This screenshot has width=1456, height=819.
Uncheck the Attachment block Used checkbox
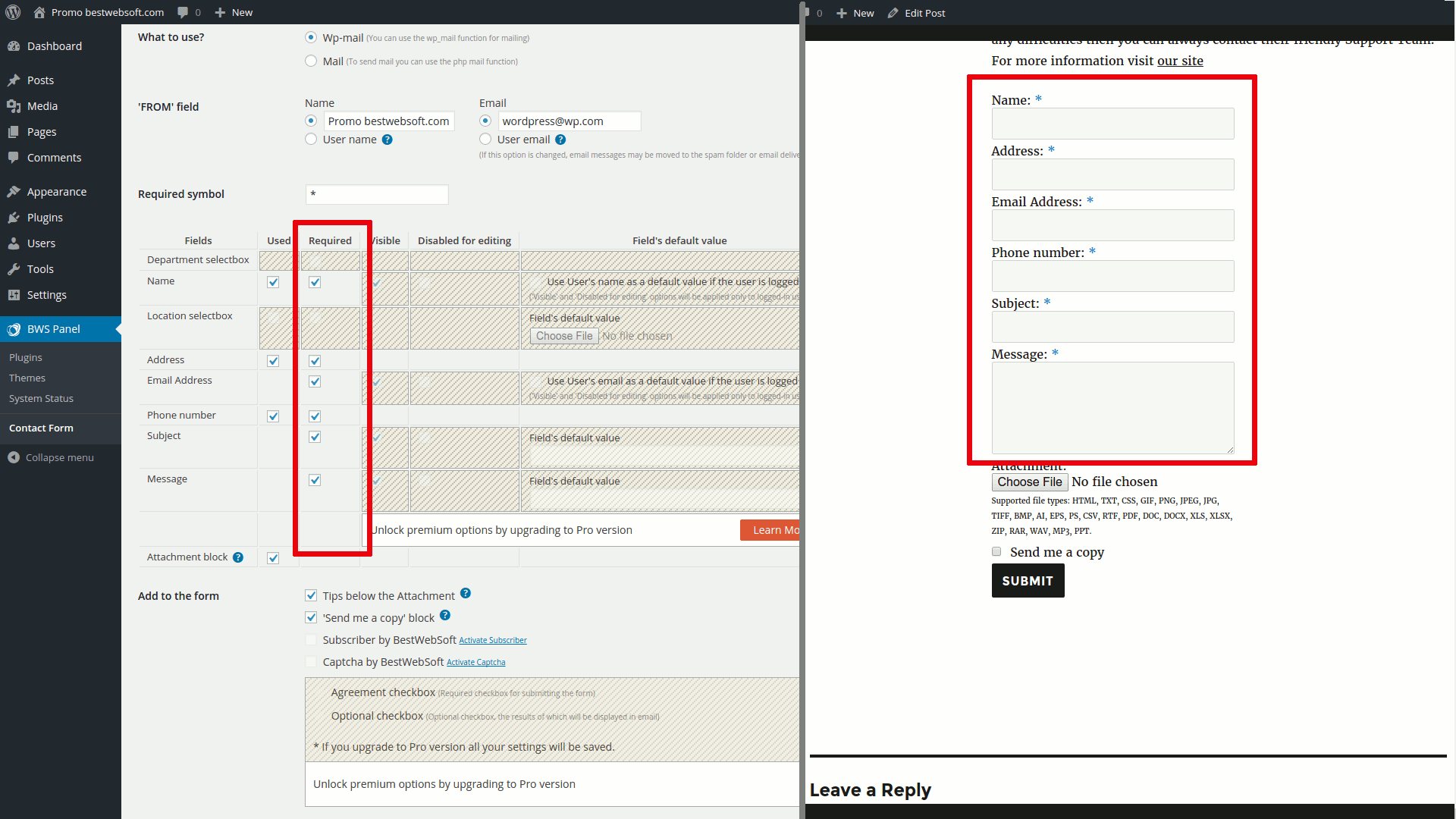[x=273, y=558]
